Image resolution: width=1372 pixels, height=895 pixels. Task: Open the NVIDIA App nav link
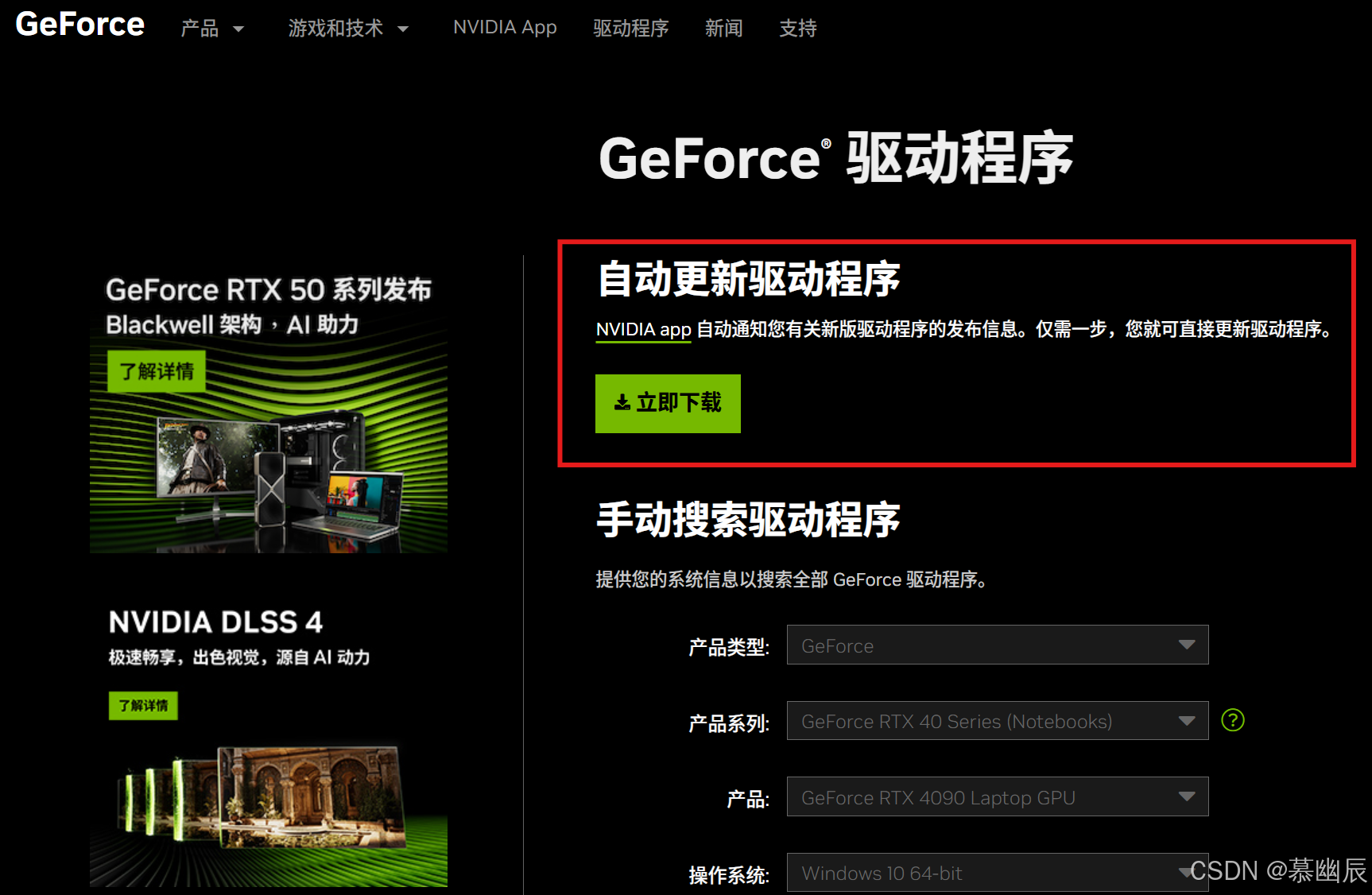point(505,28)
